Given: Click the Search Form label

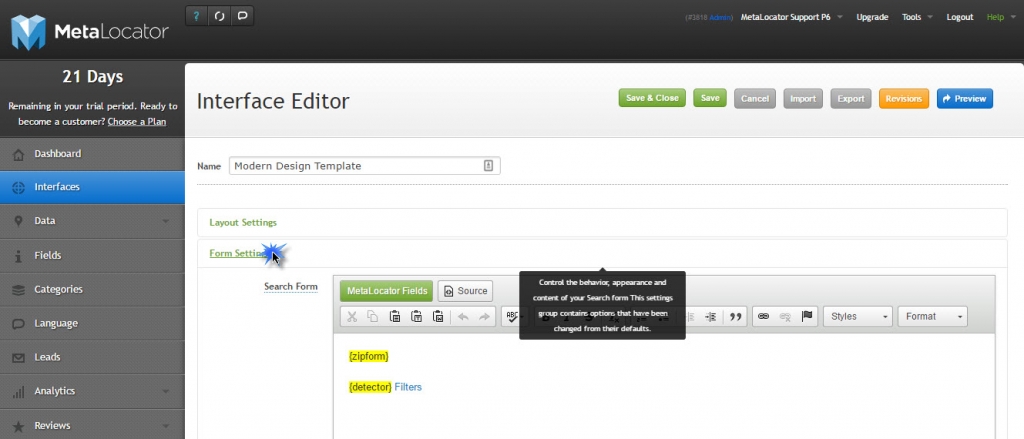Looking at the screenshot, I should [291, 286].
